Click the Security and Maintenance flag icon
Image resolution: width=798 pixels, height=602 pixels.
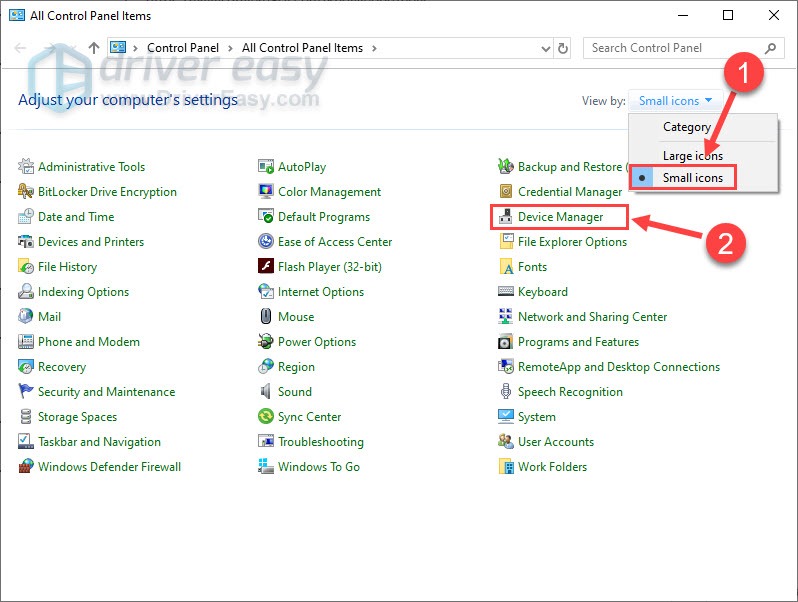click(26, 392)
